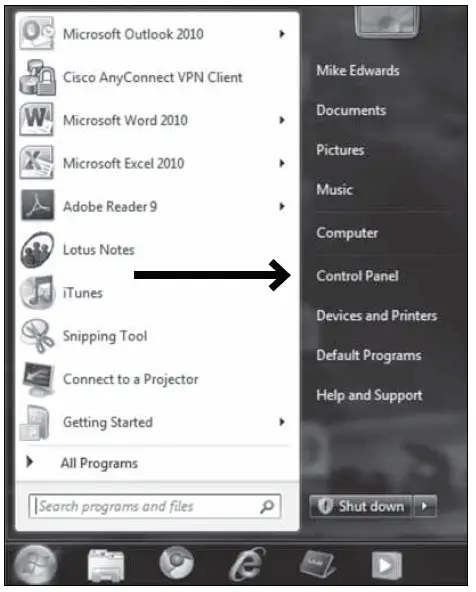Open the Shut down options arrow
Image resolution: width=476 pixels, height=592 pixels.
(x=425, y=506)
